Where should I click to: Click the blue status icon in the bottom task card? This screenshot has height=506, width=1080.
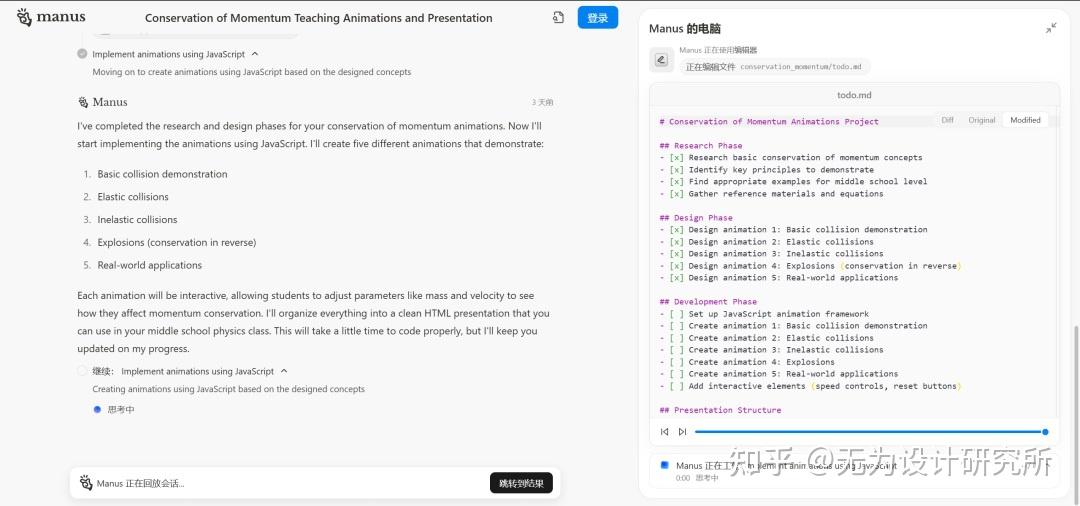(664, 465)
